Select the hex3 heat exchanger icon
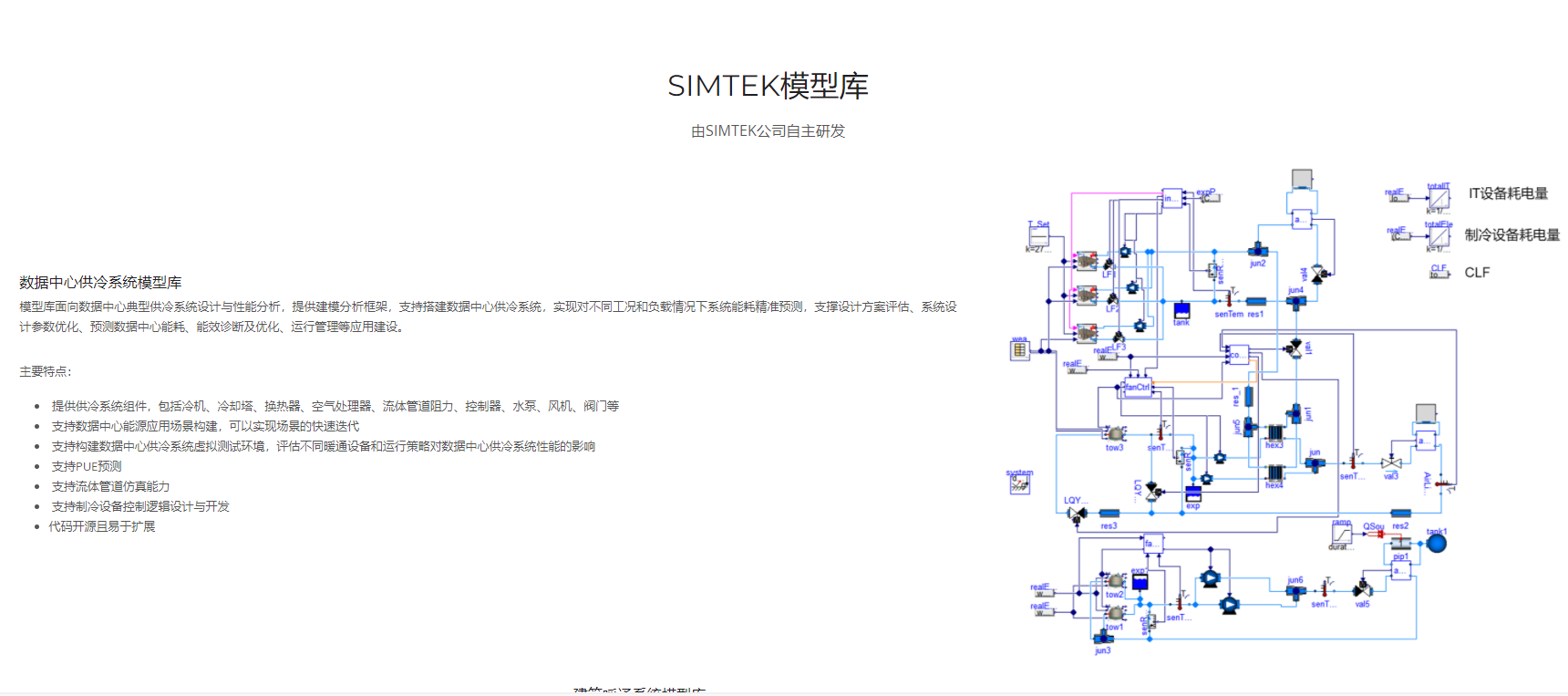 [x=1274, y=432]
